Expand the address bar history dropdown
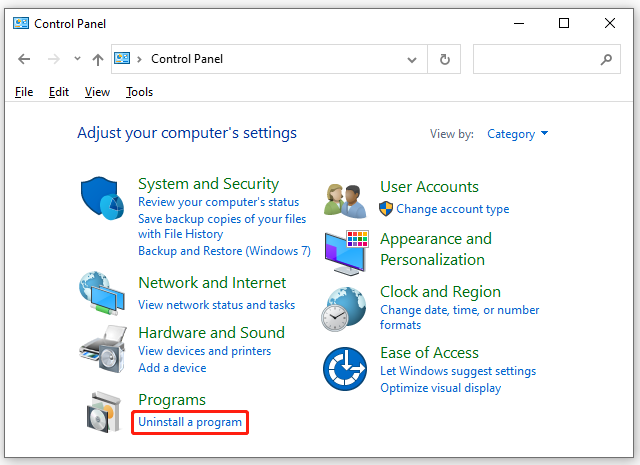Image resolution: width=640 pixels, height=465 pixels. (x=412, y=60)
